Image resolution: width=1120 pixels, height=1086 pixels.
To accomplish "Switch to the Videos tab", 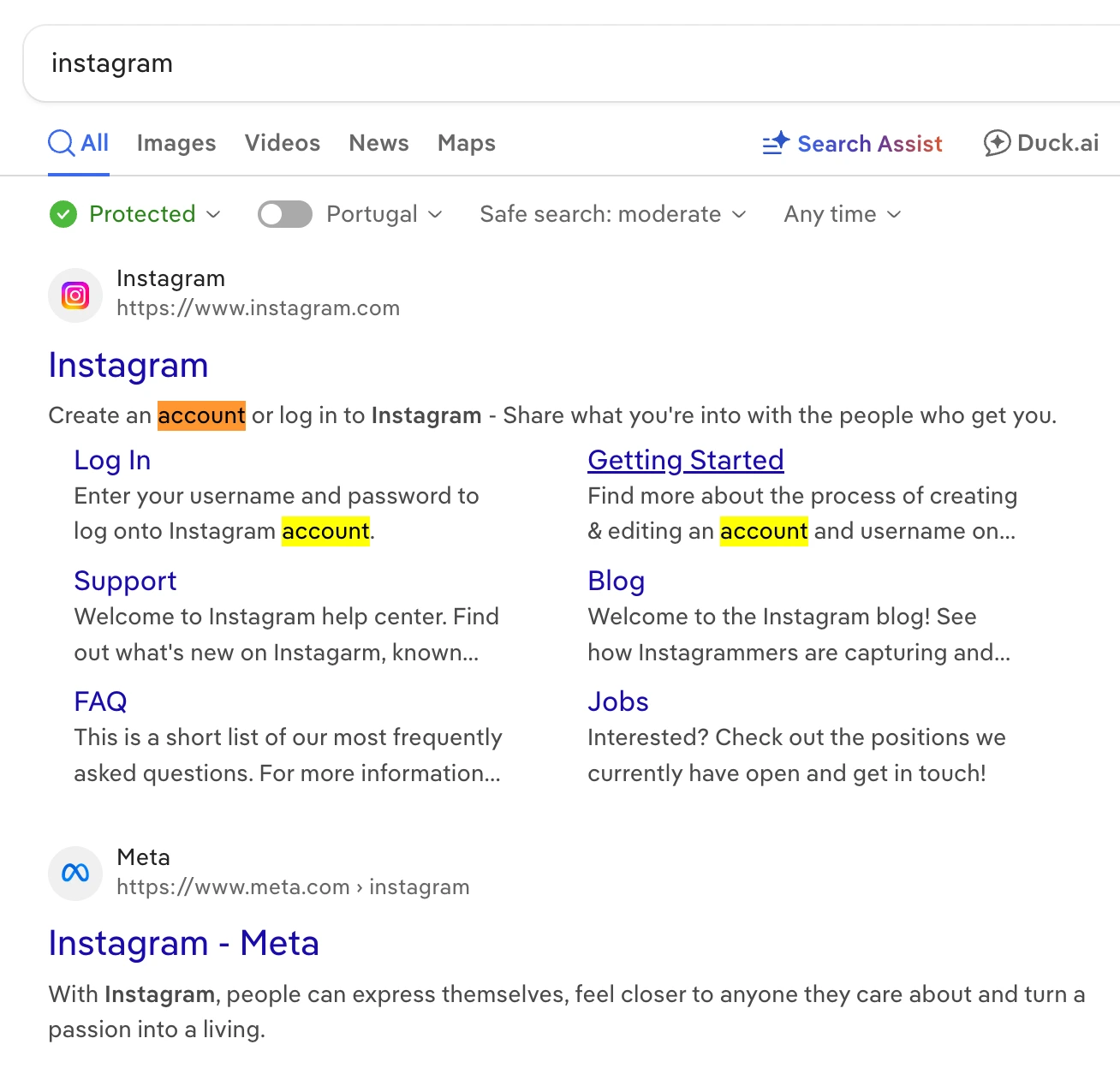I will point(283,143).
